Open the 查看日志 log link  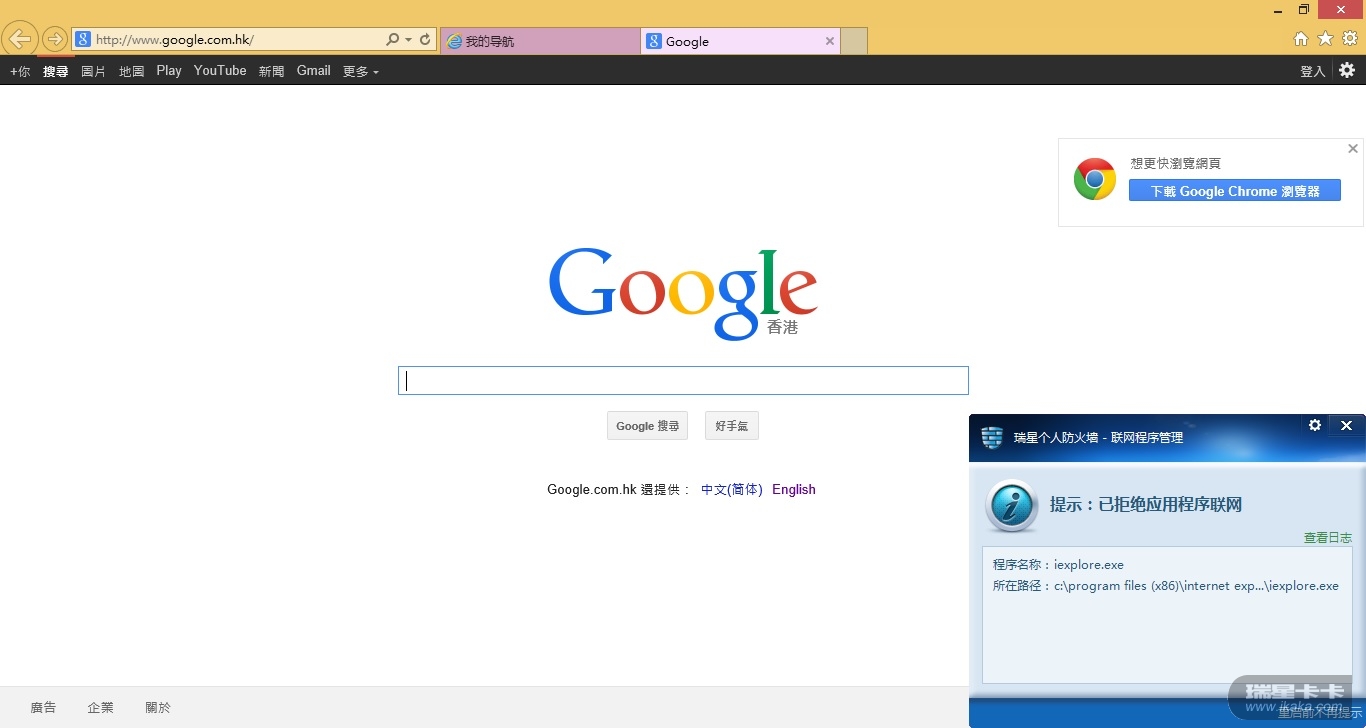click(1328, 538)
